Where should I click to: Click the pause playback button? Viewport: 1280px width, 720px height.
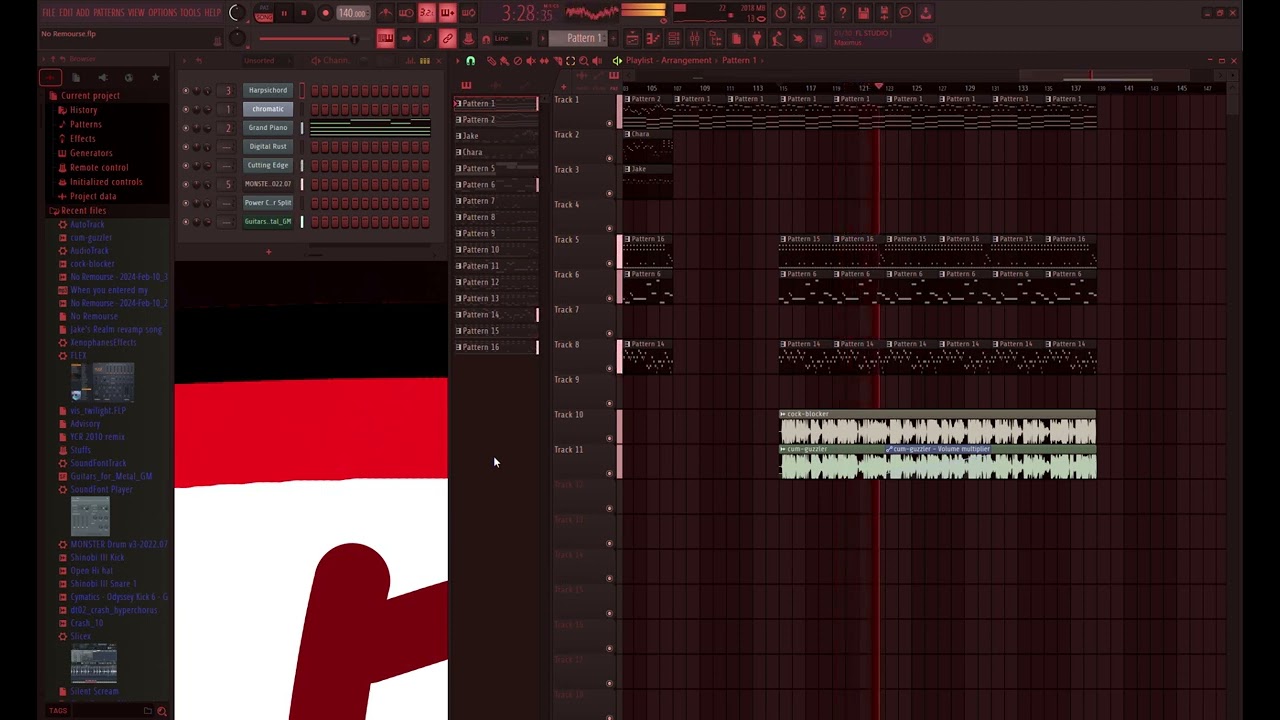[x=284, y=13]
